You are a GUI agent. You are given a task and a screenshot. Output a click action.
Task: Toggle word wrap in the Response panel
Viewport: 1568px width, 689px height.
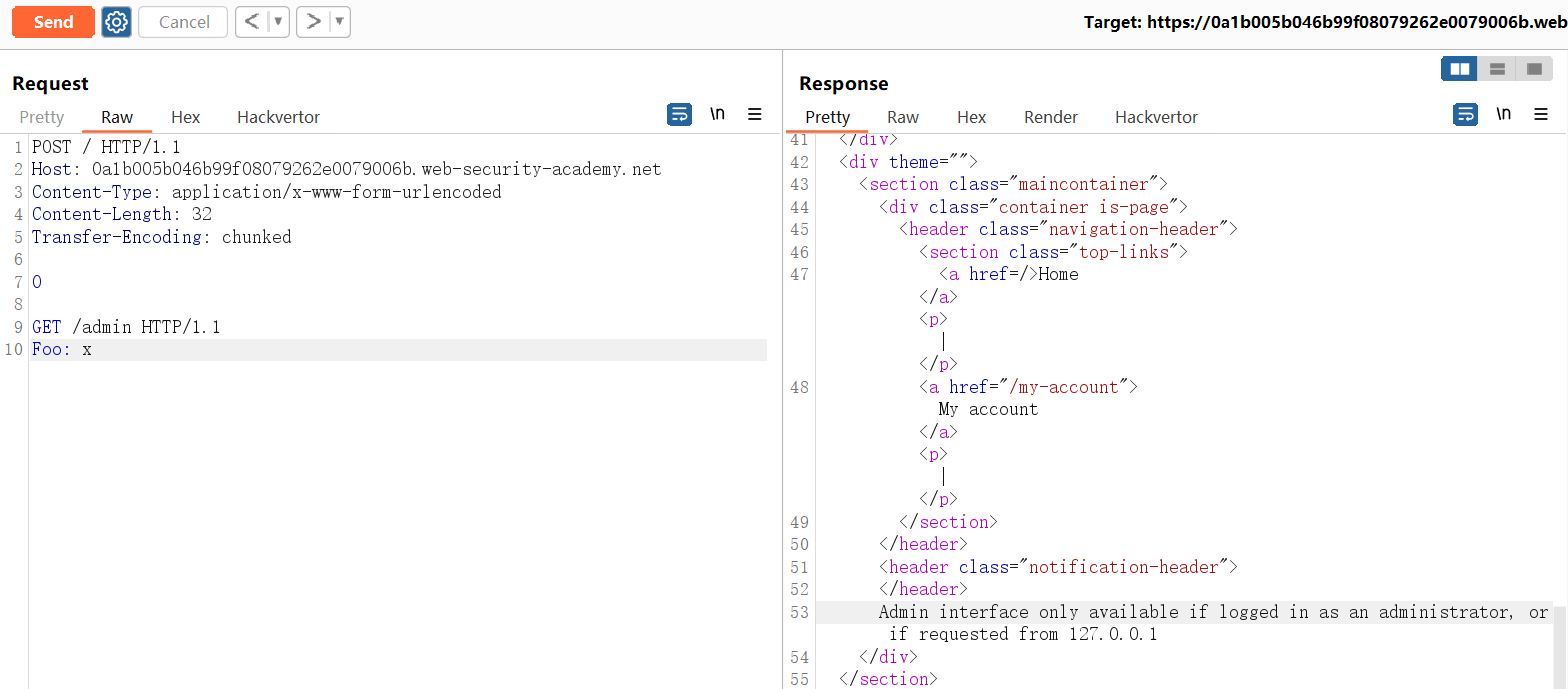(x=1465, y=115)
